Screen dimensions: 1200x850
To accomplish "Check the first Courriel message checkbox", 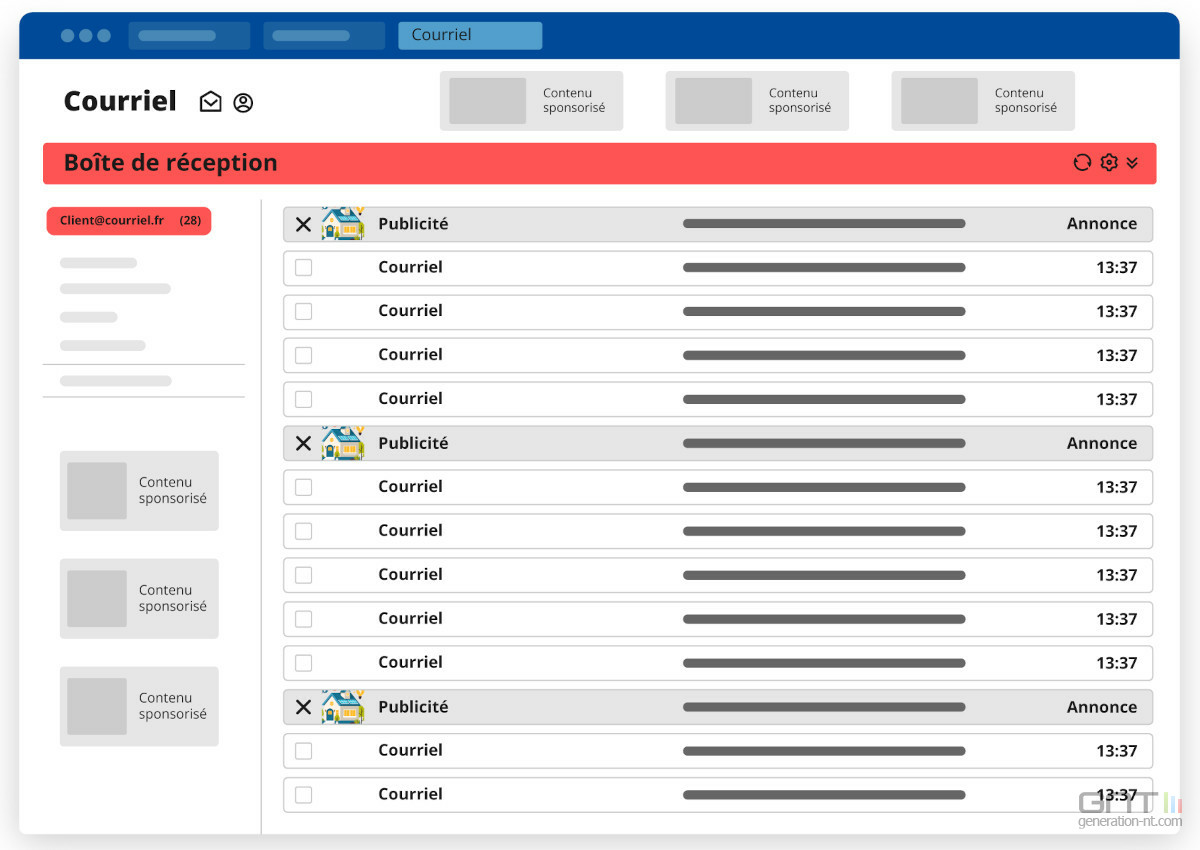I will click(304, 268).
